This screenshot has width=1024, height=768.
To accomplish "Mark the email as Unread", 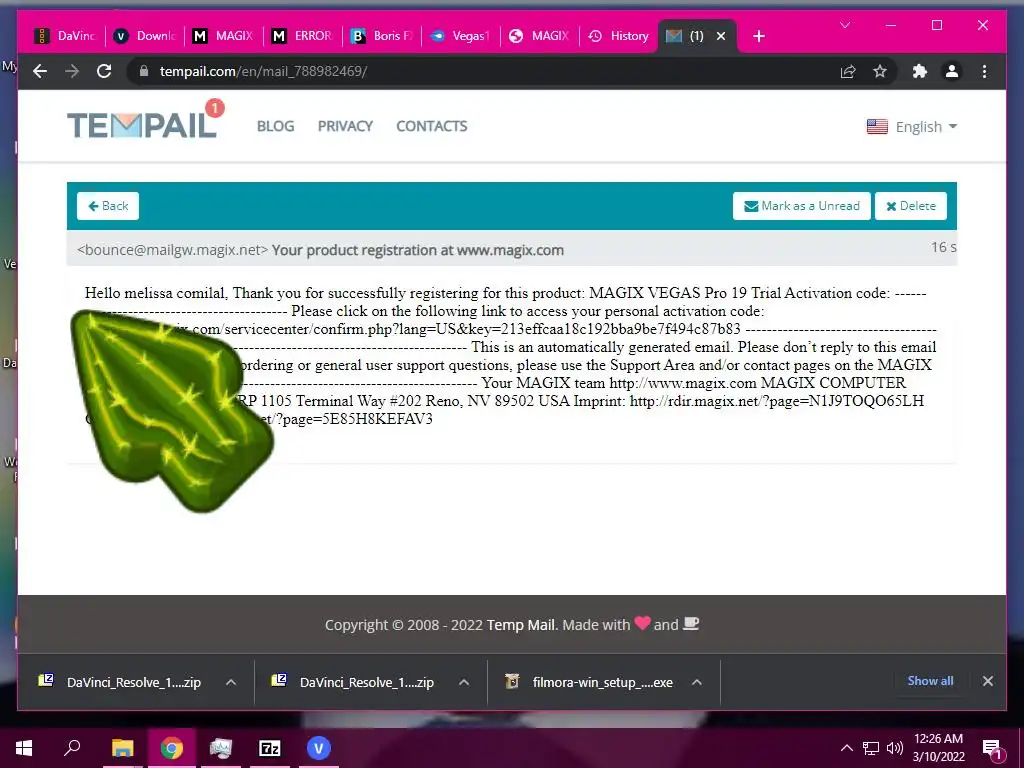I will click(x=801, y=206).
